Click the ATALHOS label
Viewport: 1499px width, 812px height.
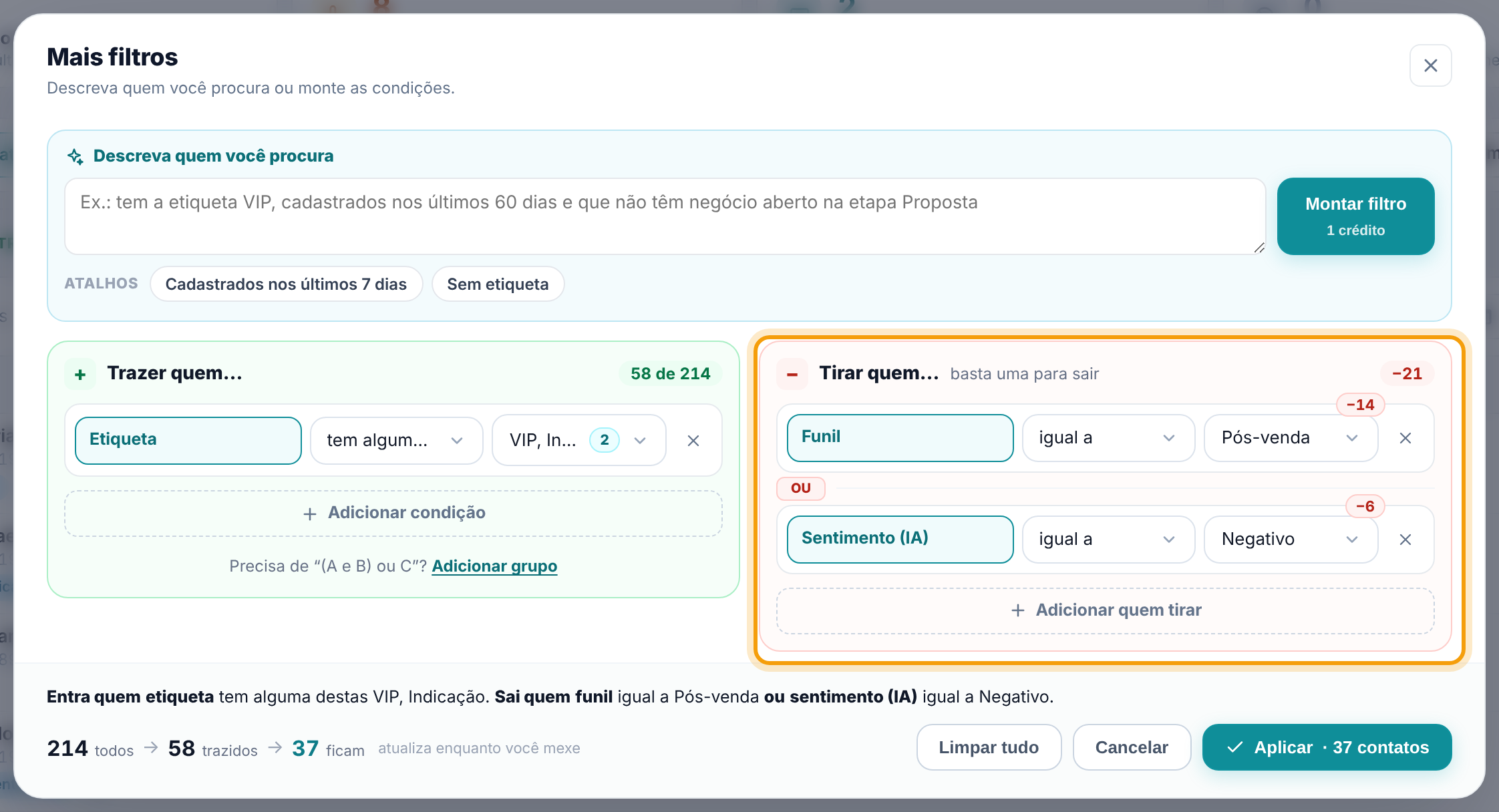(x=101, y=284)
